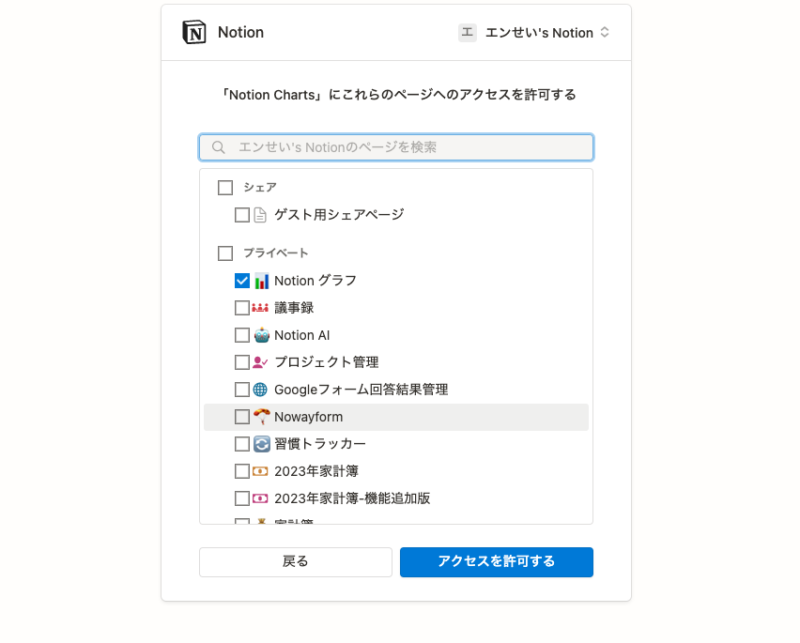Image resolution: width=800 pixels, height=643 pixels.
Task: Click the person-check icon of プロジェクト管理
Action: coord(260,362)
